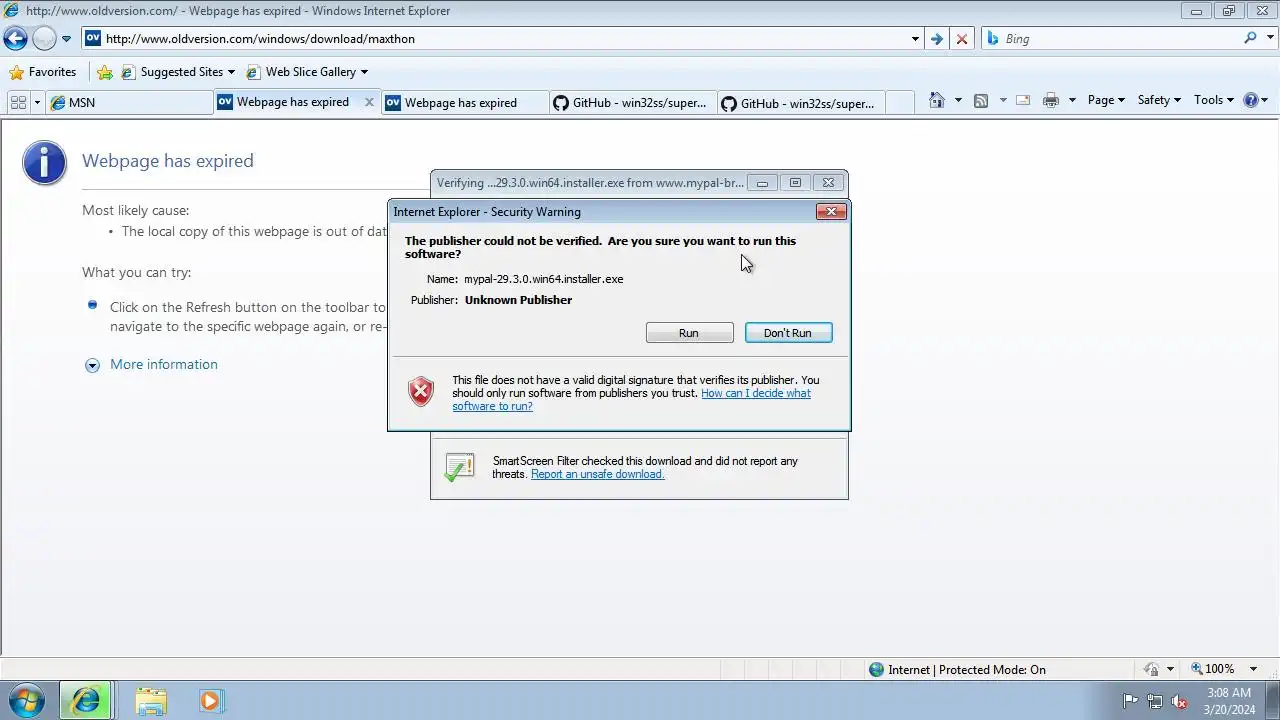Switch to first GitHub win32ss tab
Screen dimensions: 1280x720
point(632,102)
